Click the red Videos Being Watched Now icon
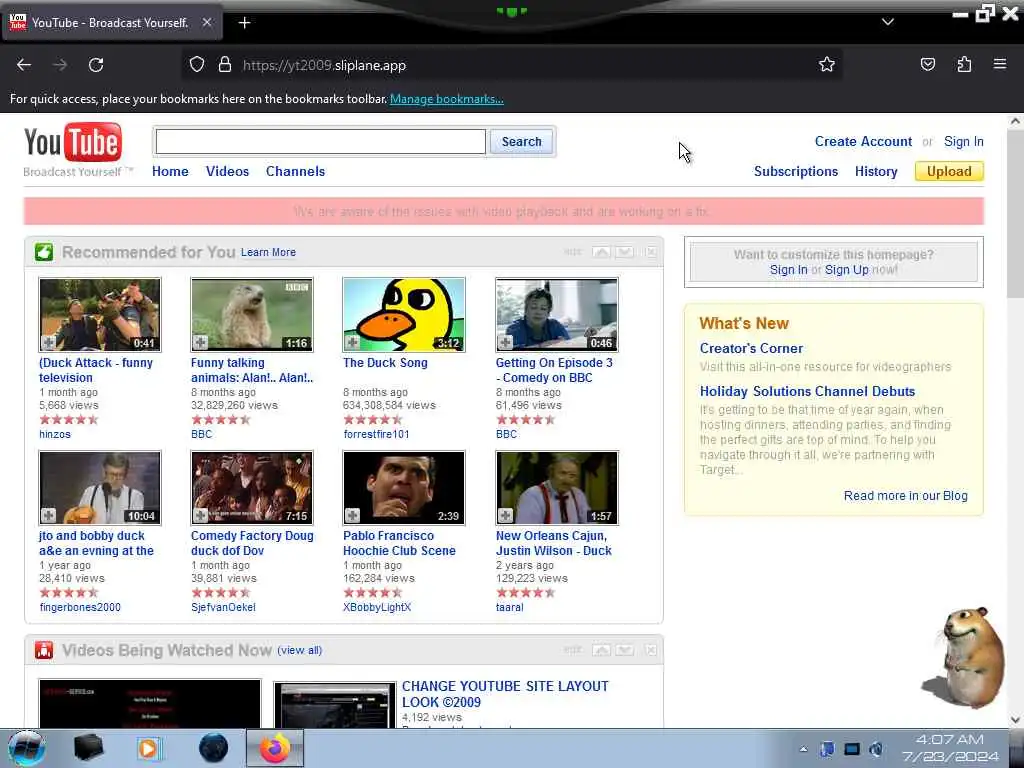The image size is (1024, 768). 44,650
